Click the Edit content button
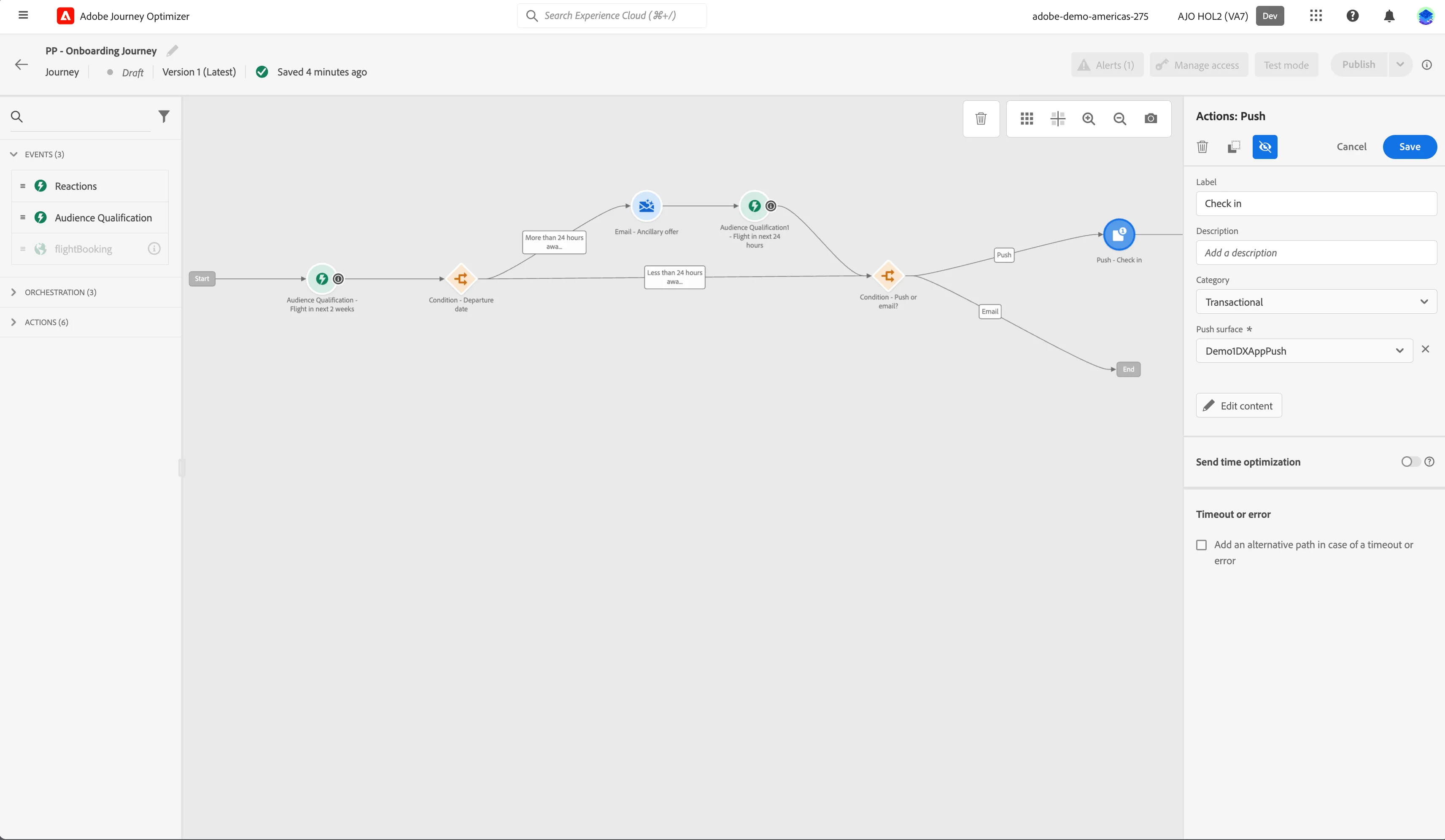 [x=1239, y=405]
